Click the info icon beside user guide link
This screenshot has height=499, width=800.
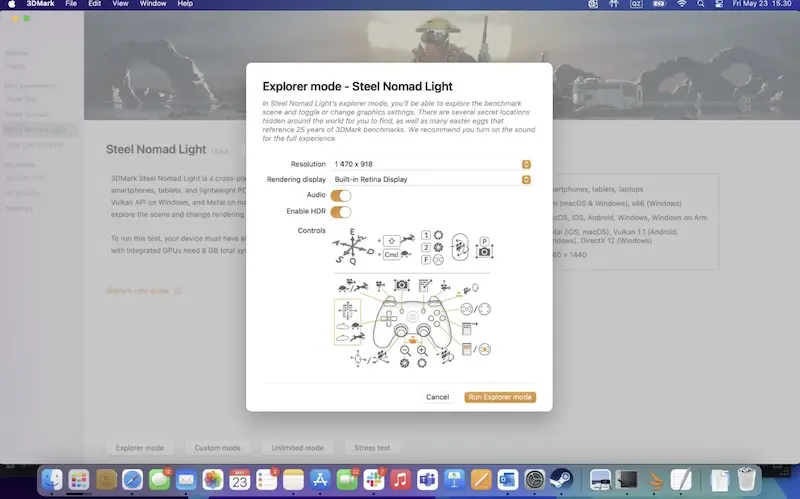coord(178,291)
